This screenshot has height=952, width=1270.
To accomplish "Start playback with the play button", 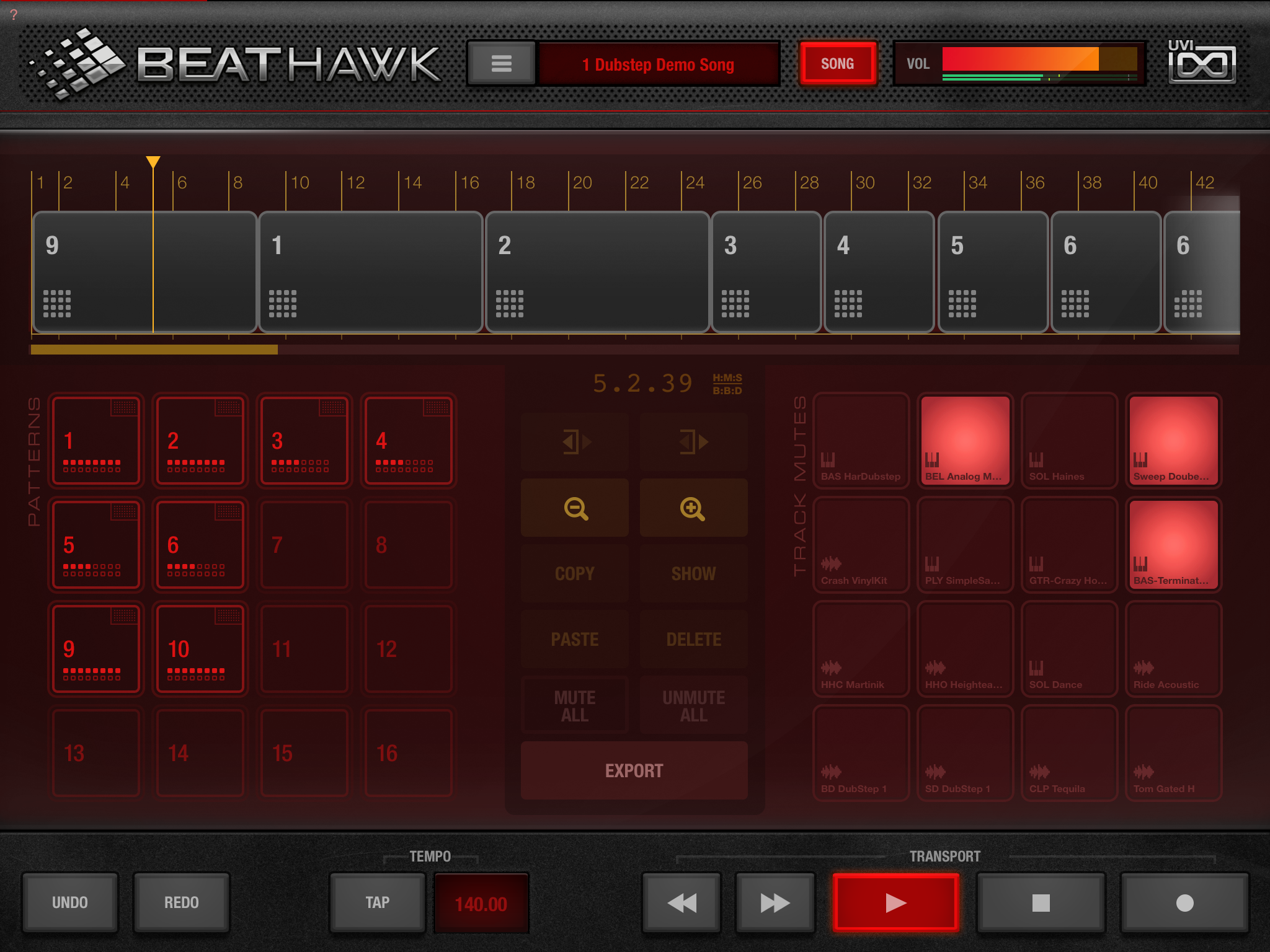I will click(x=895, y=902).
